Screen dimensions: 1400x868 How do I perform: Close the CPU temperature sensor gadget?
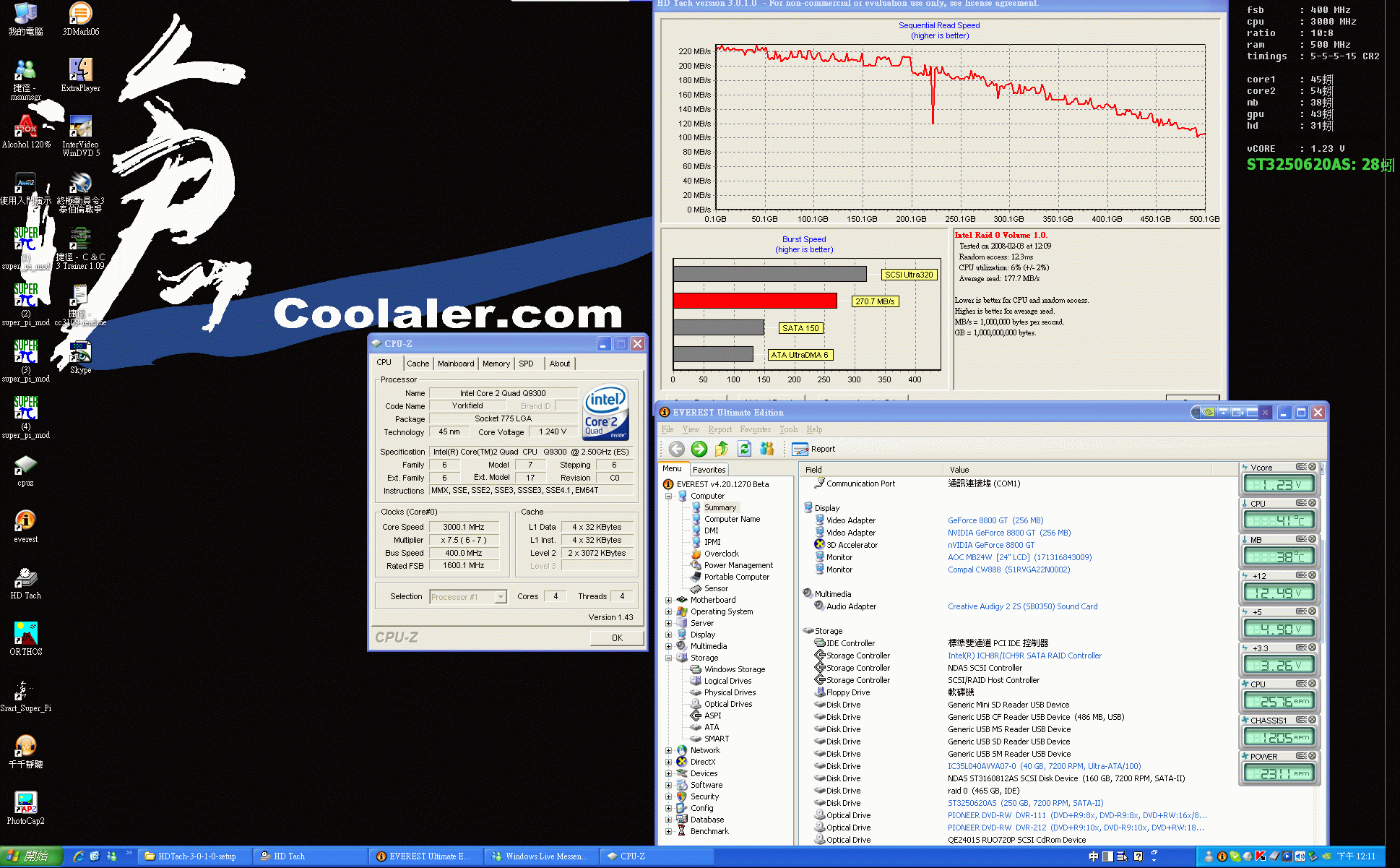tap(1313, 503)
